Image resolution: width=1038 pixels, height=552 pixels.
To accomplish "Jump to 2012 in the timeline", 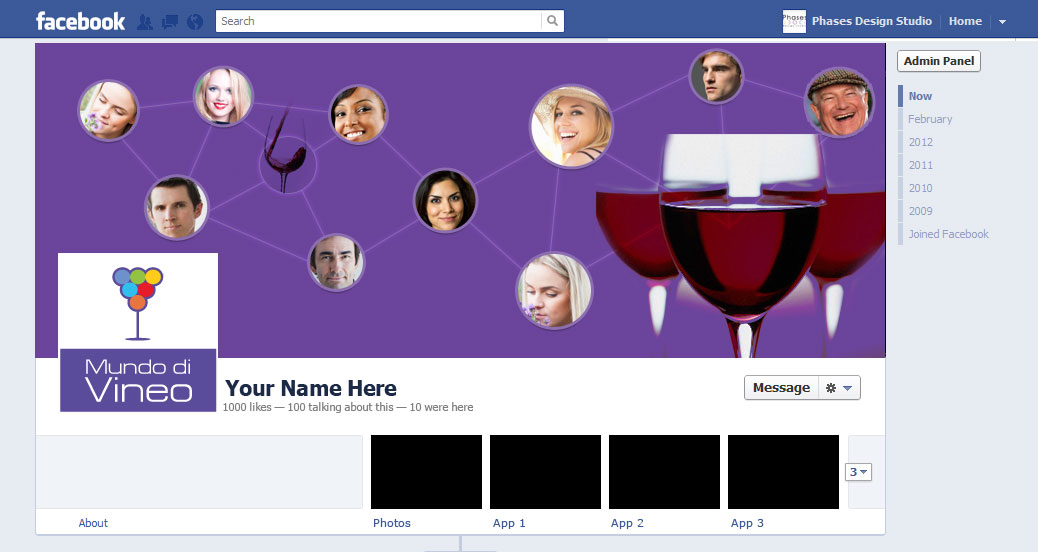I will [920, 142].
